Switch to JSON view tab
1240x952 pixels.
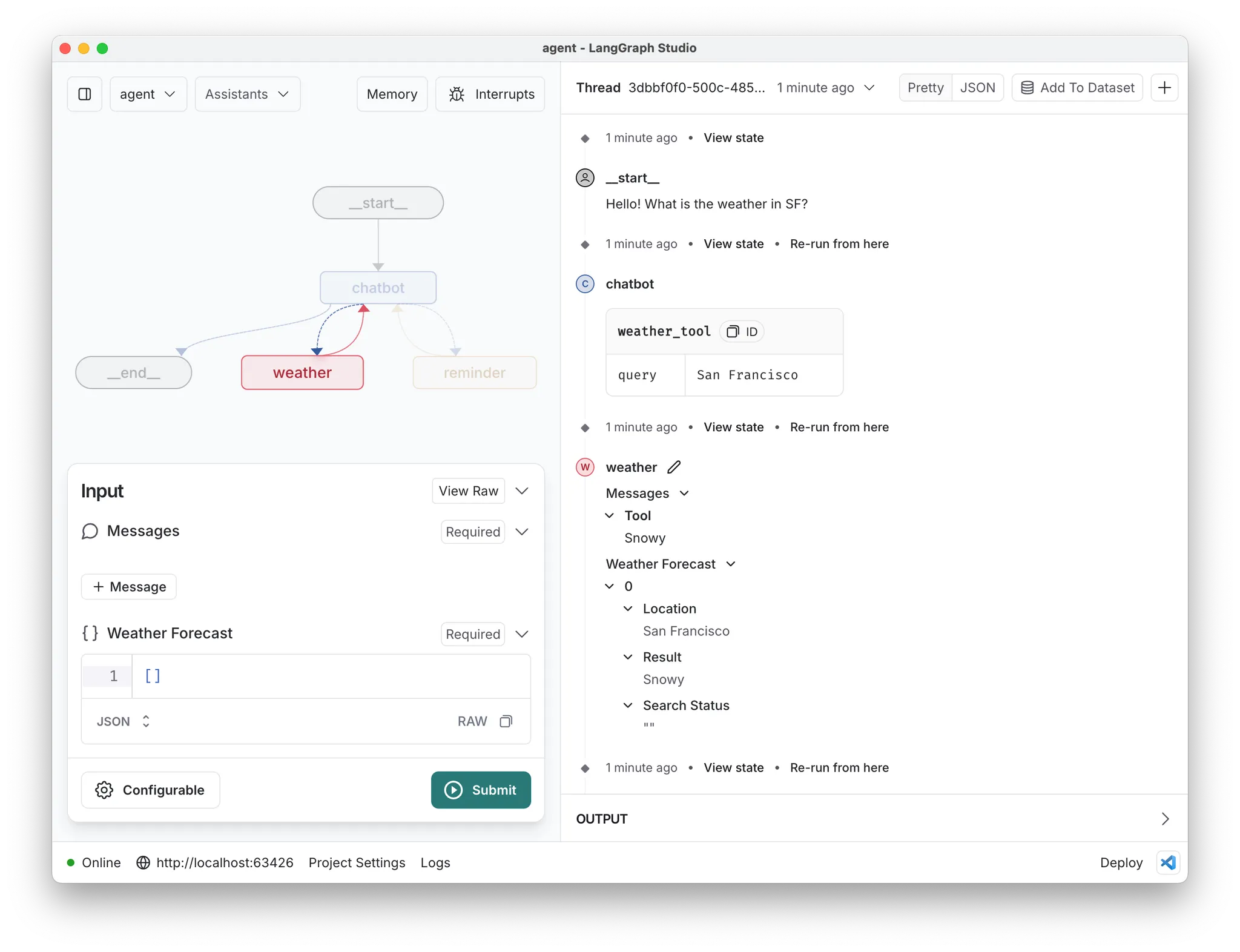pos(977,88)
